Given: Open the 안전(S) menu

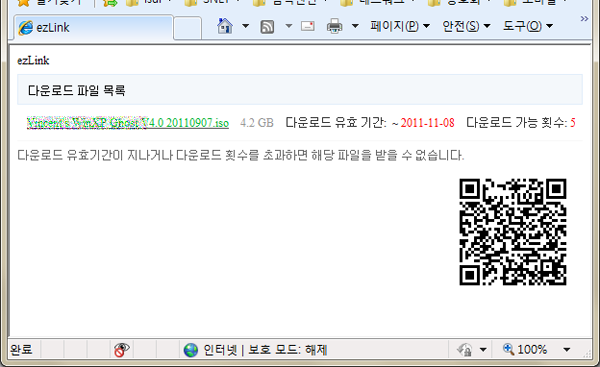Looking at the screenshot, I should pos(466,26).
